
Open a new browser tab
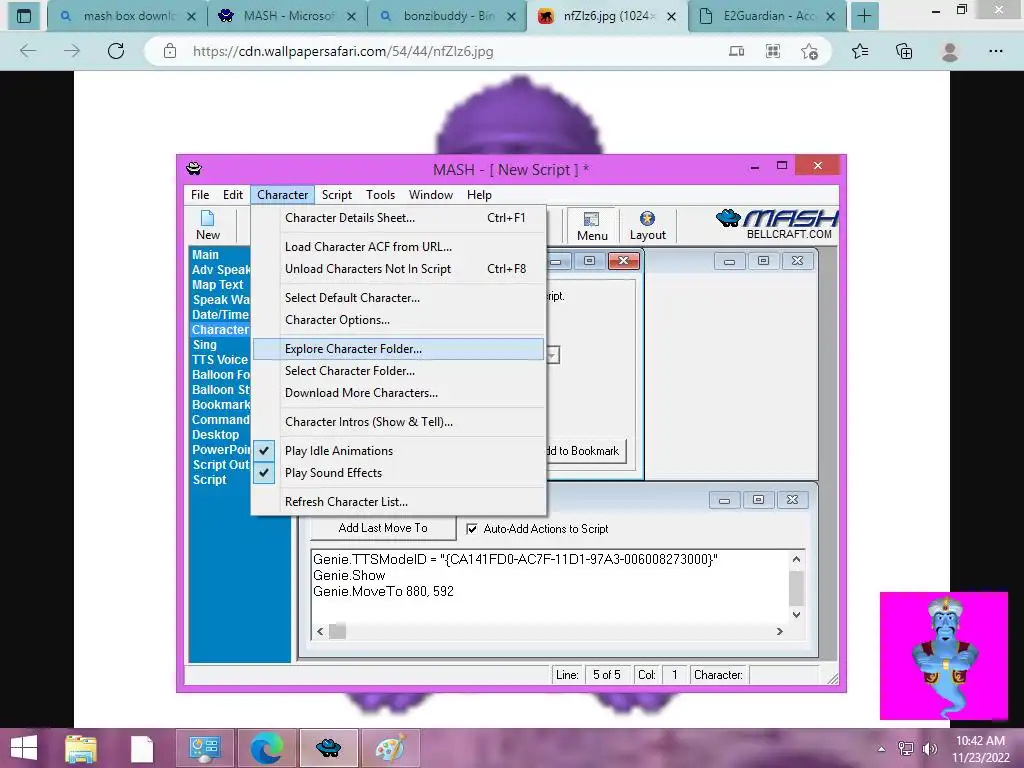(x=864, y=16)
